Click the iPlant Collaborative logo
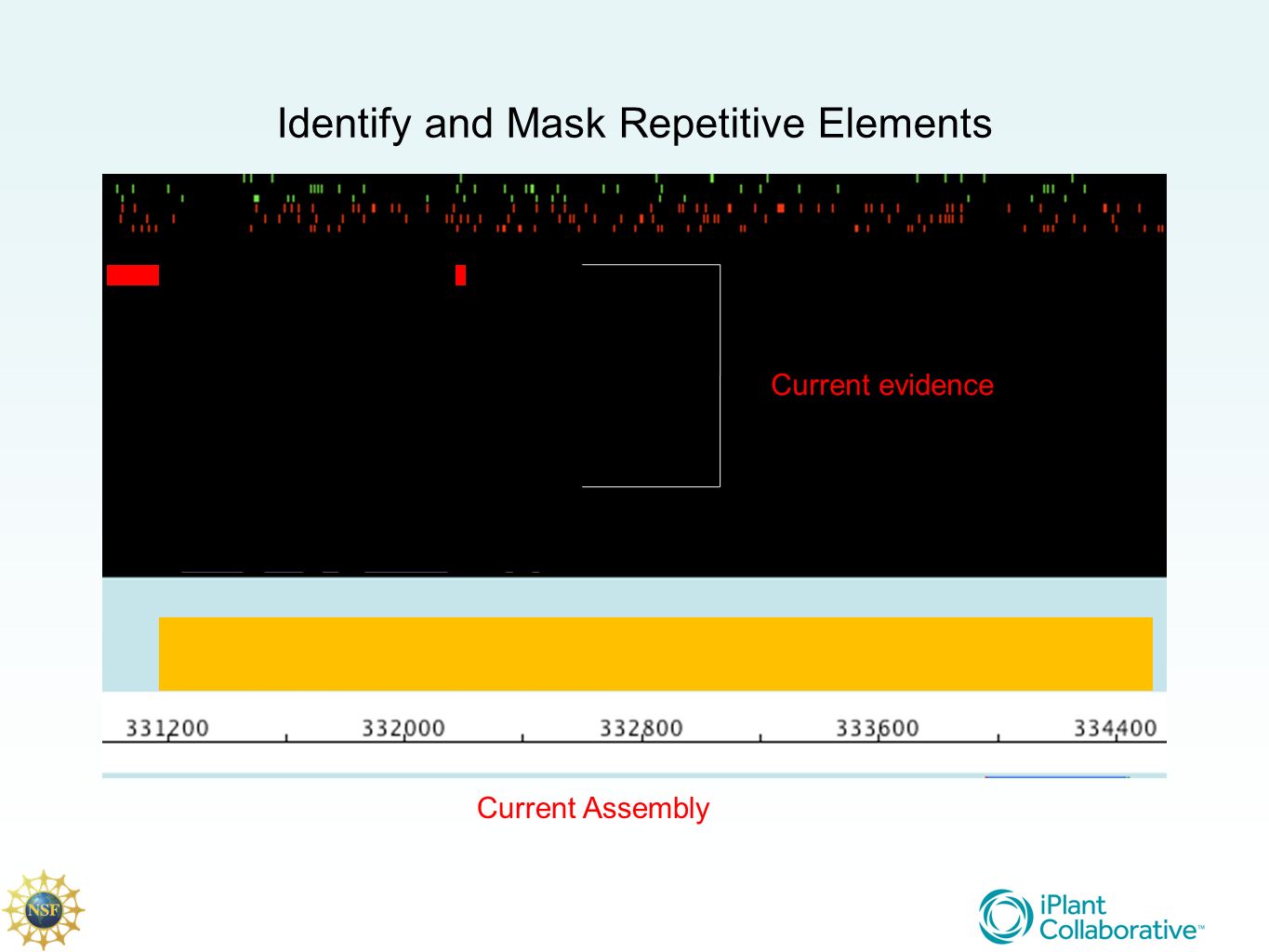Image resolution: width=1269 pixels, height=952 pixels. (x=1091, y=917)
